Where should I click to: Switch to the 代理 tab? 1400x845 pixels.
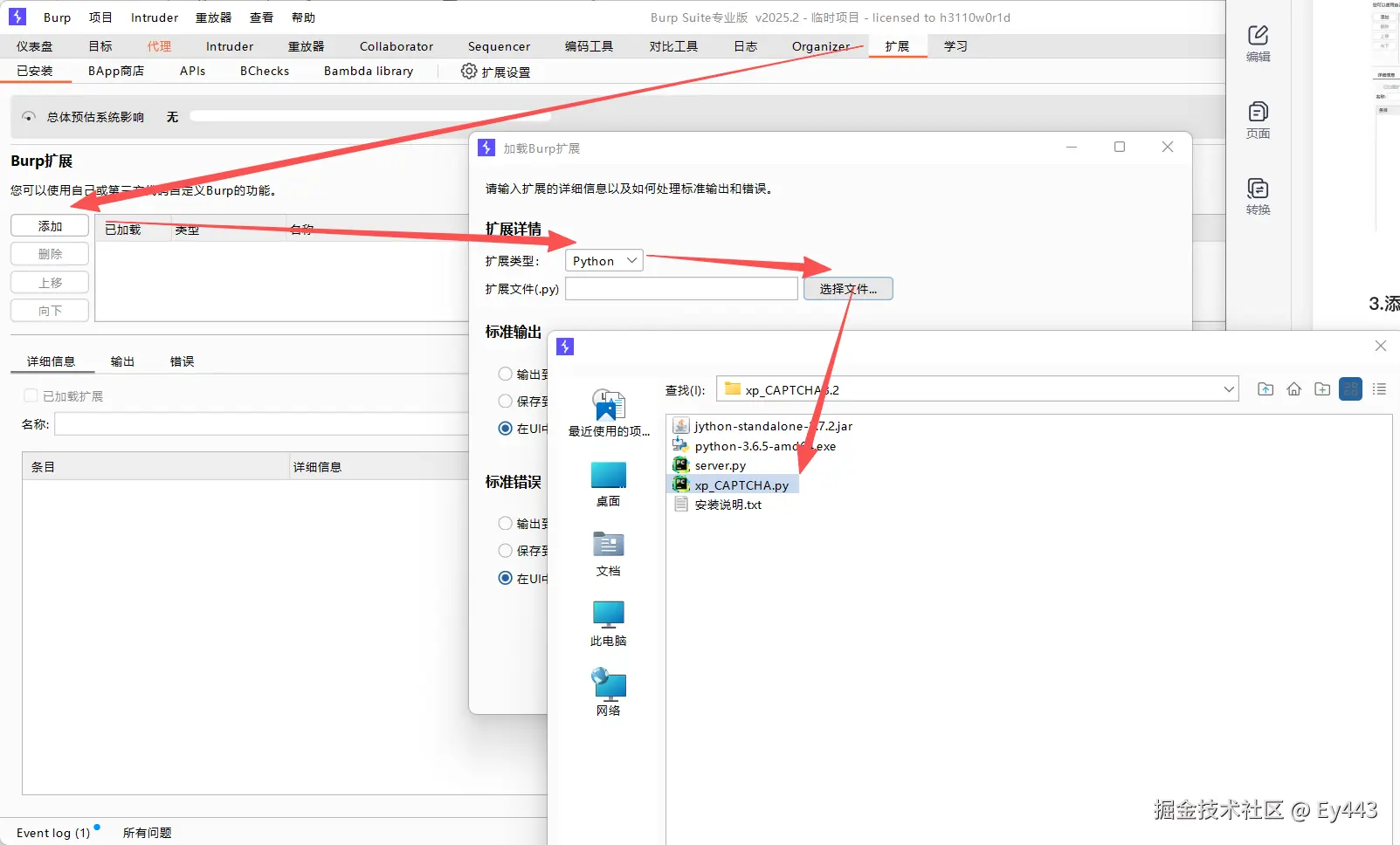click(x=159, y=46)
